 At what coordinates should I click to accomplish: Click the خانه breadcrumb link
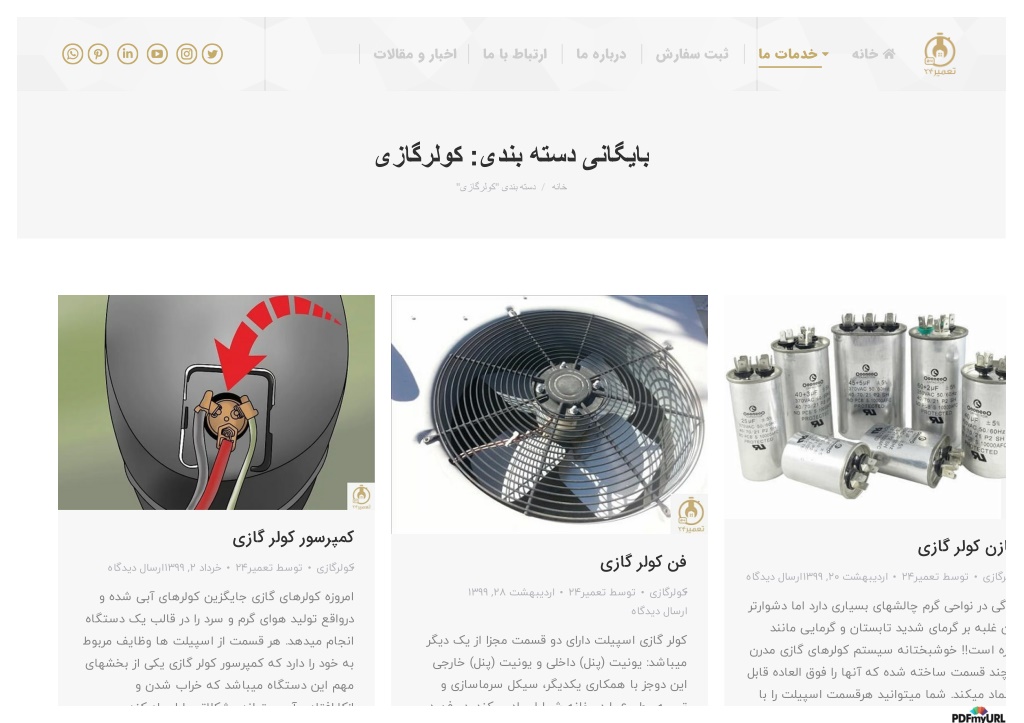pos(559,187)
